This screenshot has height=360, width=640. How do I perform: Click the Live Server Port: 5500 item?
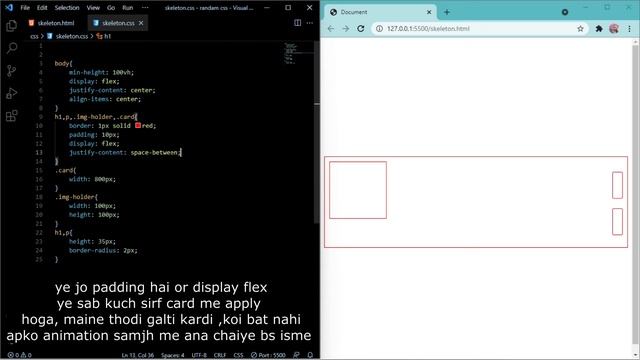coord(268,355)
